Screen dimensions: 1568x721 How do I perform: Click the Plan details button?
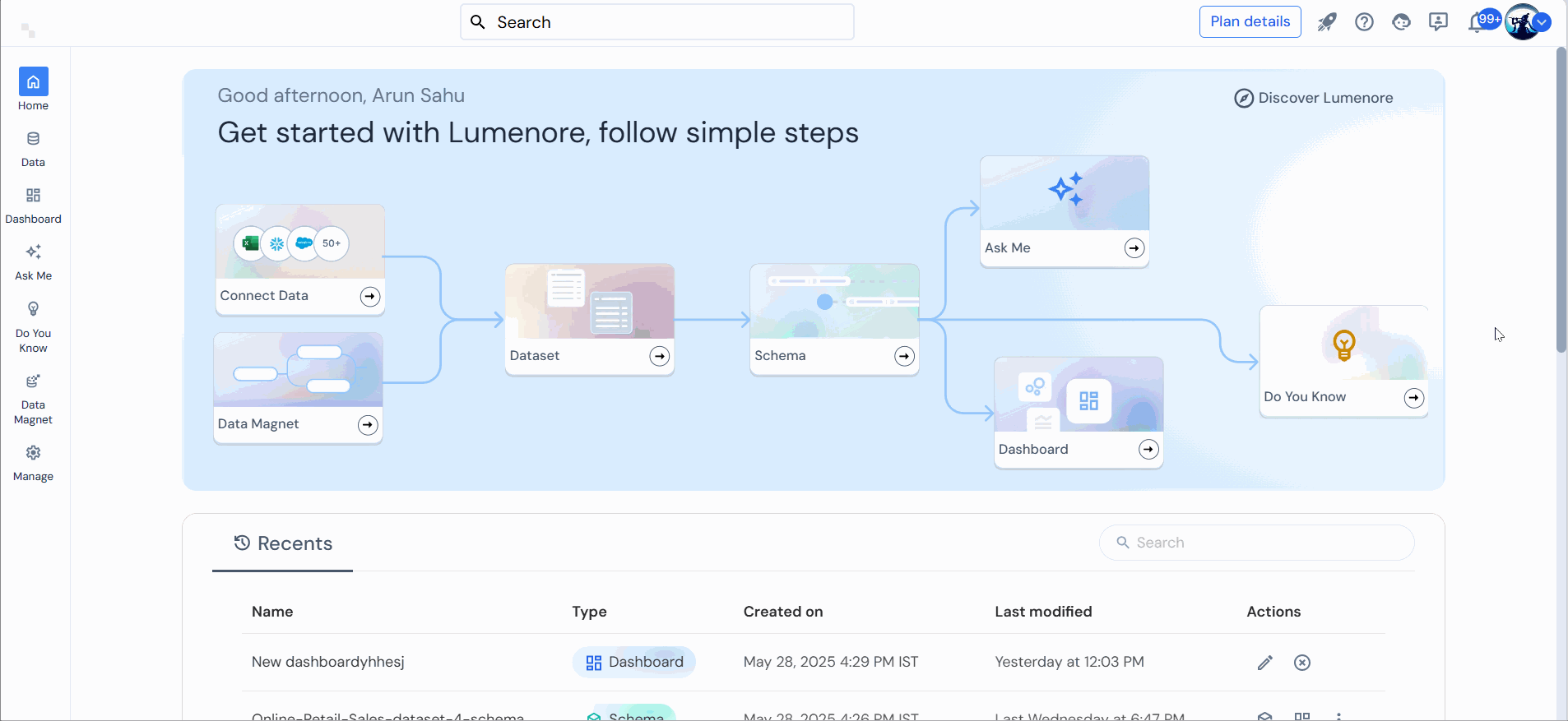click(1250, 22)
